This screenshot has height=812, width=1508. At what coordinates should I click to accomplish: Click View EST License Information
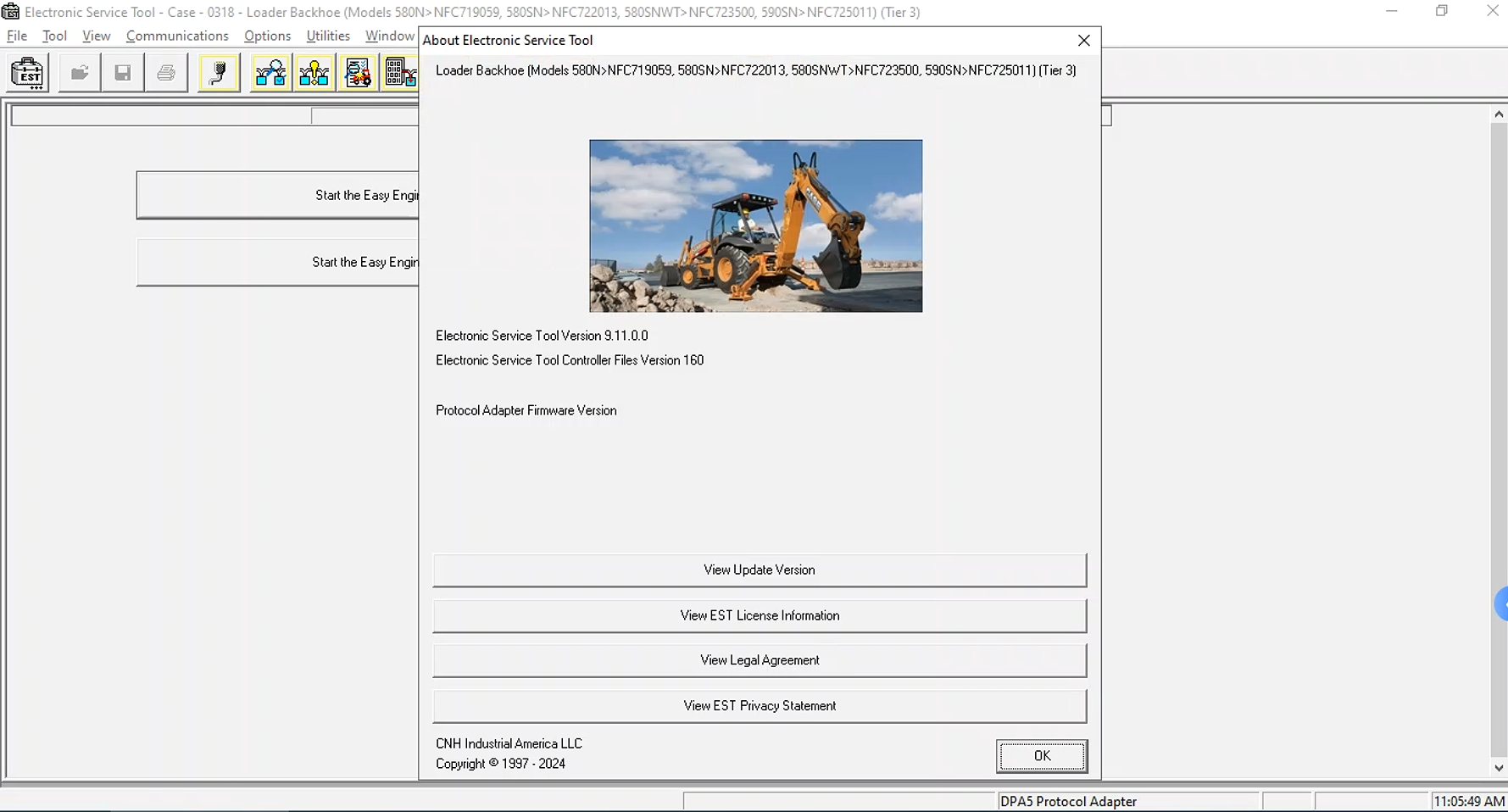(x=760, y=616)
